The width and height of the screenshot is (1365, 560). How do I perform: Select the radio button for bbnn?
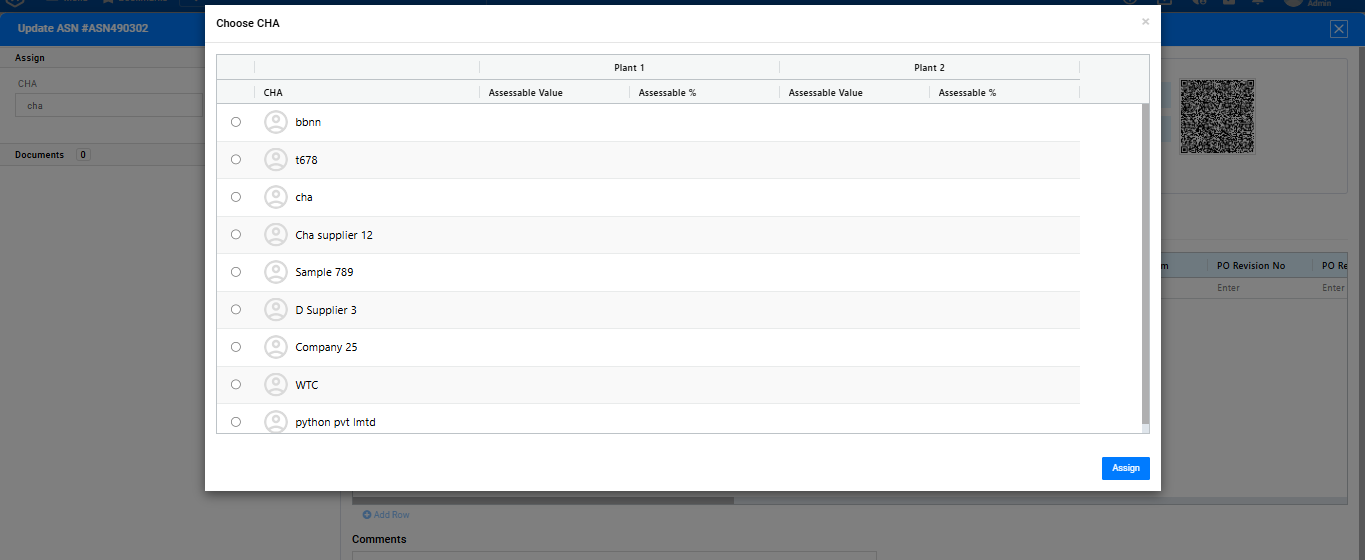[x=236, y=122]
